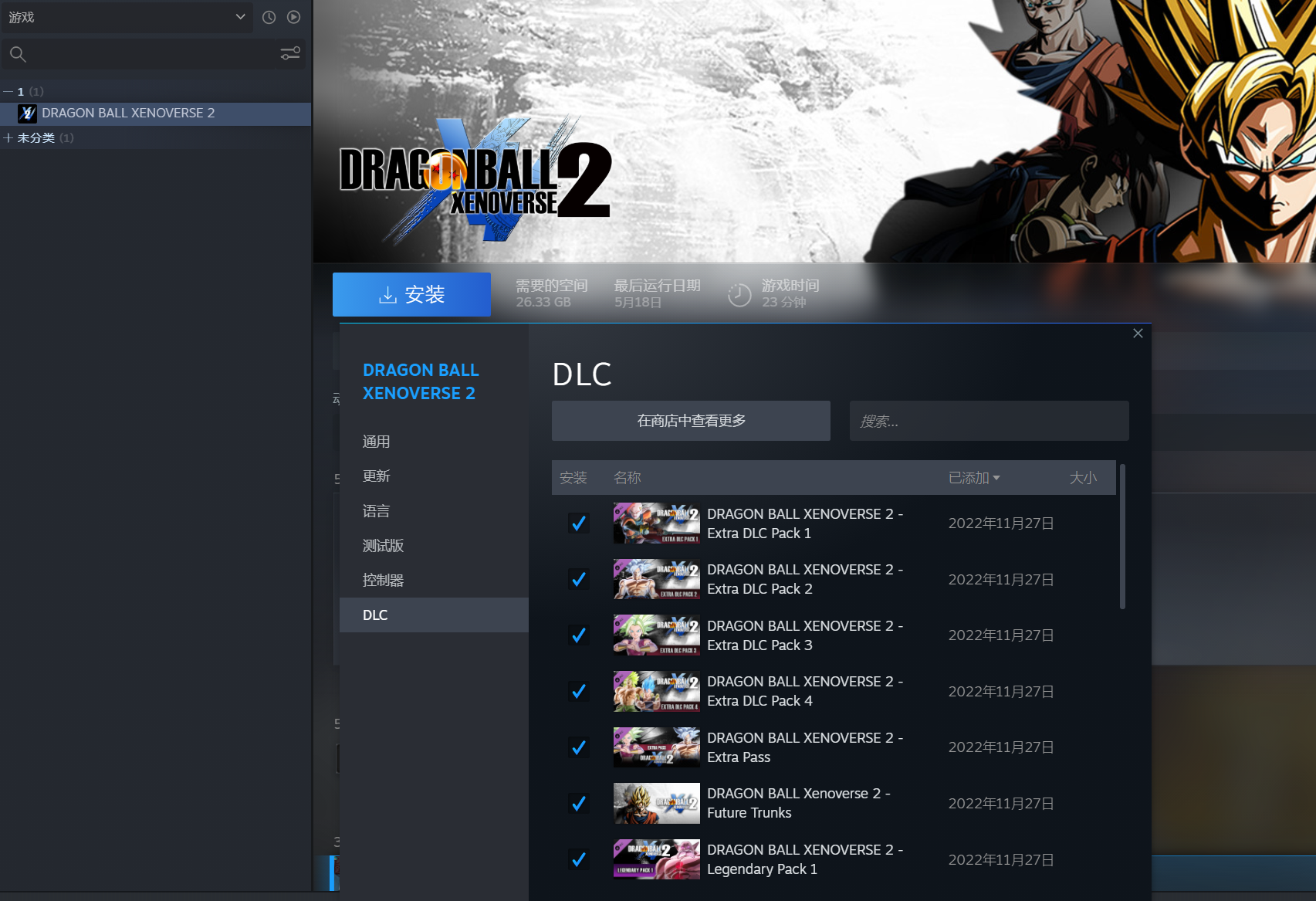Click the library search input field
Image resolution: width=1316 pixels, height=901 pixels.
tap(154, 54)
